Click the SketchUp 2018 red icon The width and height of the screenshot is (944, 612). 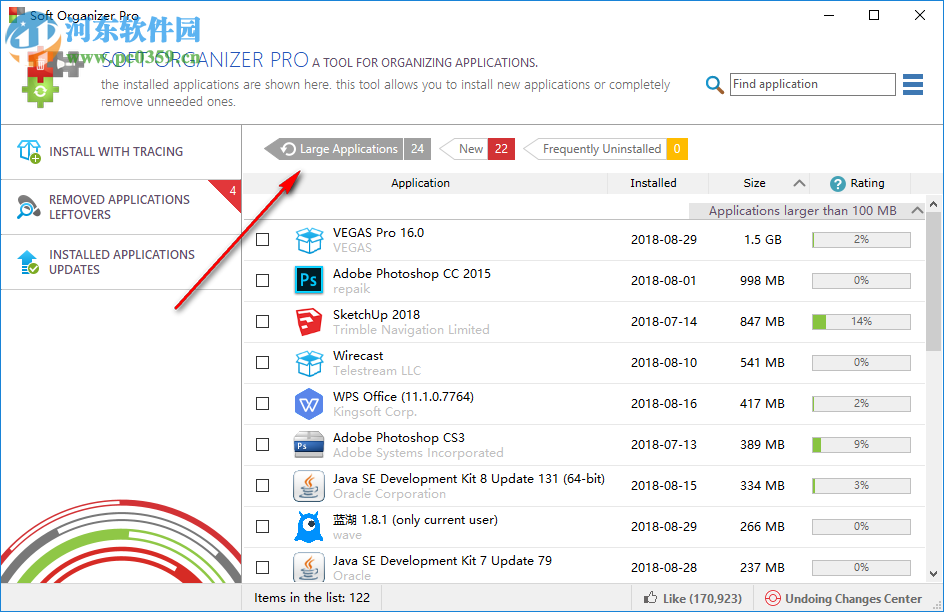(x=309, y=321)
